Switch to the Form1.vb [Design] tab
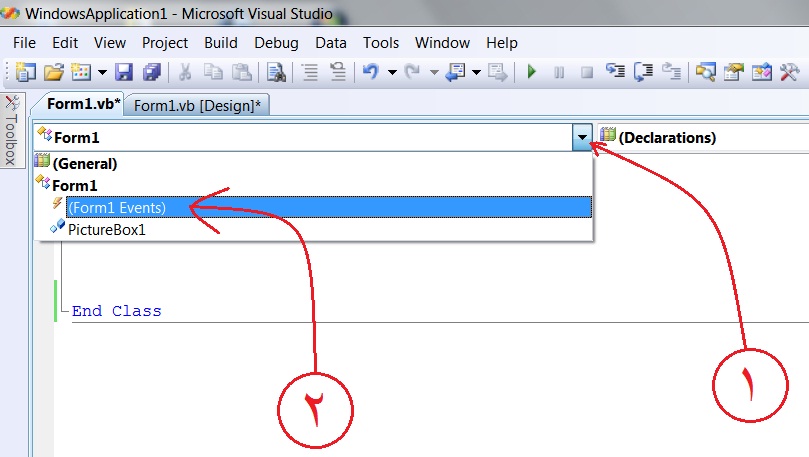 point(197,105)
